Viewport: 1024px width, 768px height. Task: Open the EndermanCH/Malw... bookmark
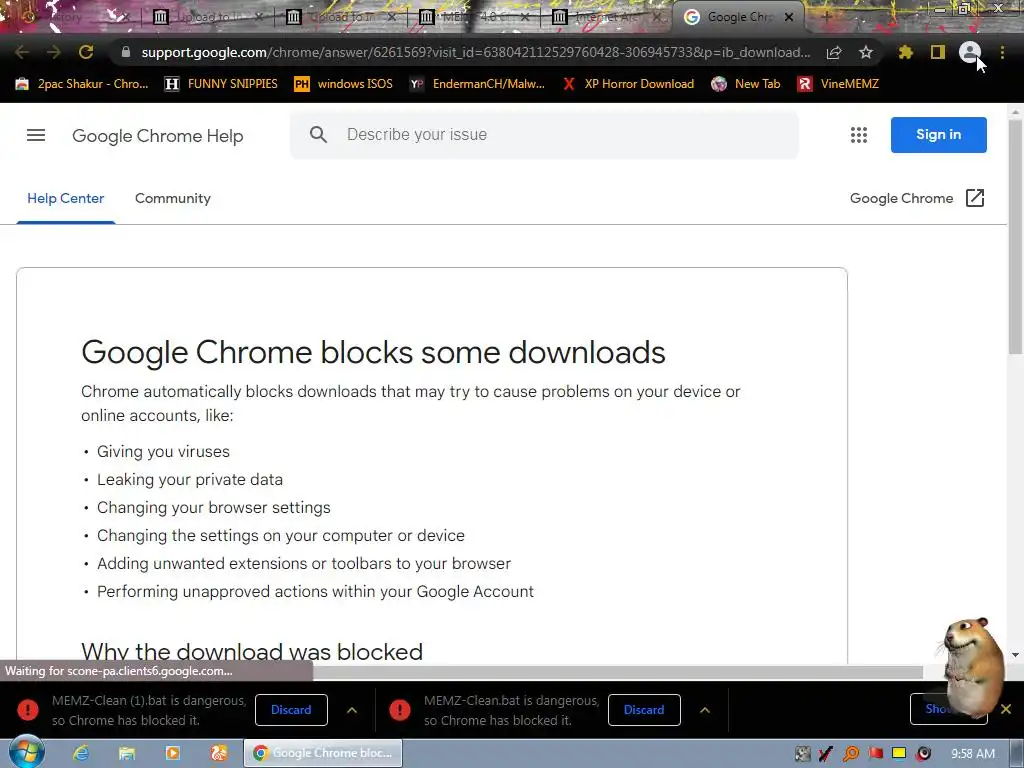[477, 84]
